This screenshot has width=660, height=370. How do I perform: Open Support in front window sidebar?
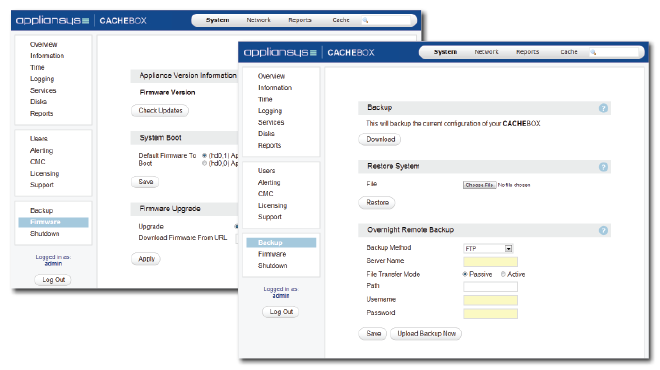click(270, 217)
